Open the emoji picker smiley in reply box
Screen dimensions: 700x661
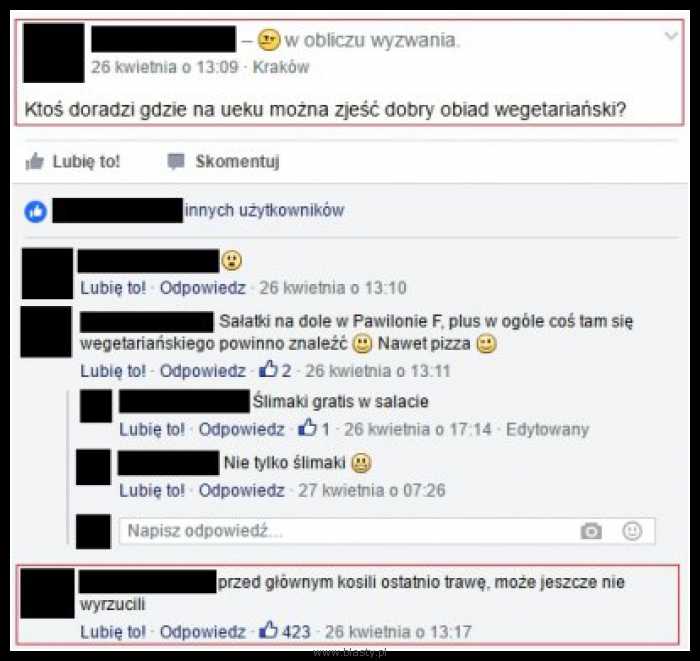pos(632,531)
